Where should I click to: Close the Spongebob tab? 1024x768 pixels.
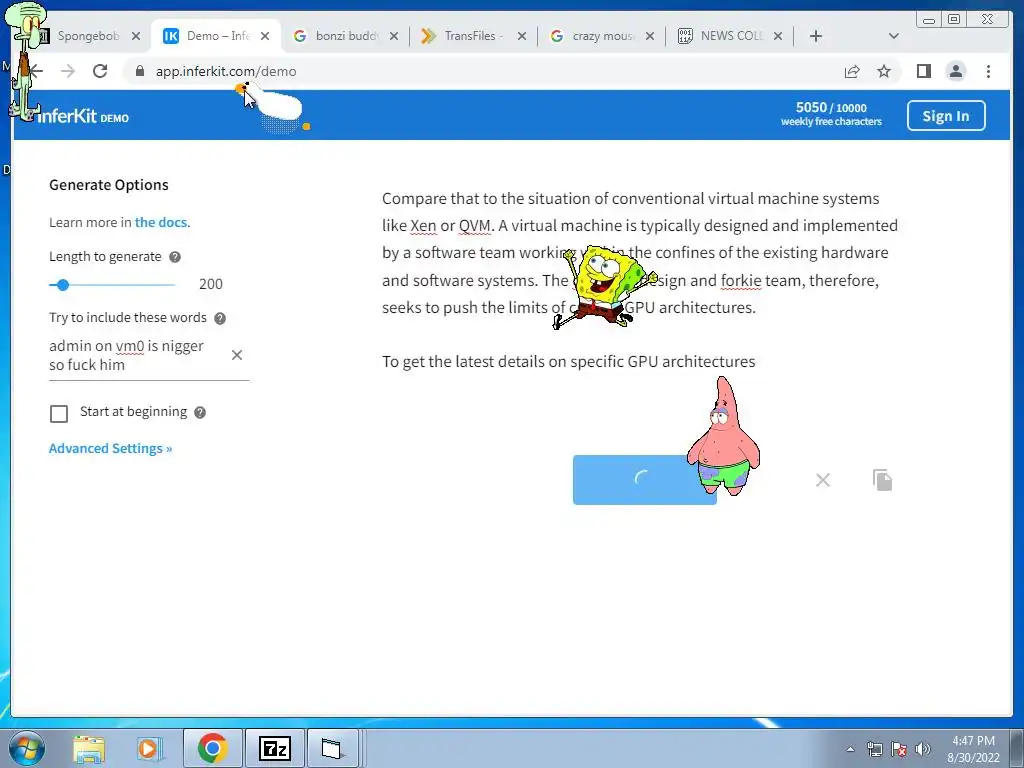136,36
